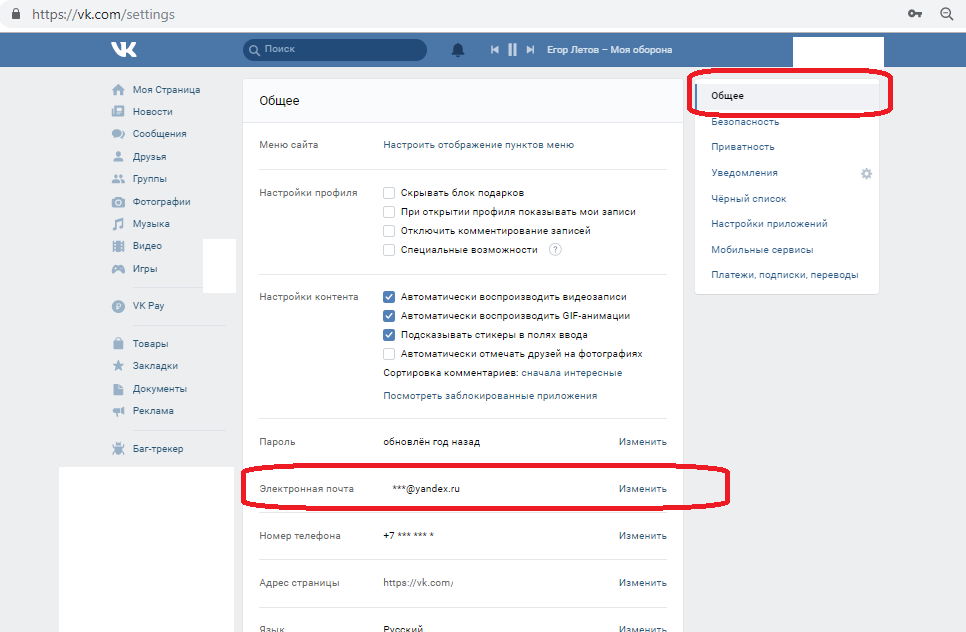Image resolution: width=966 pixels, height=632 pixels.
Task: Click Изменить next to Язык
Action: click(x=643, y=628)
